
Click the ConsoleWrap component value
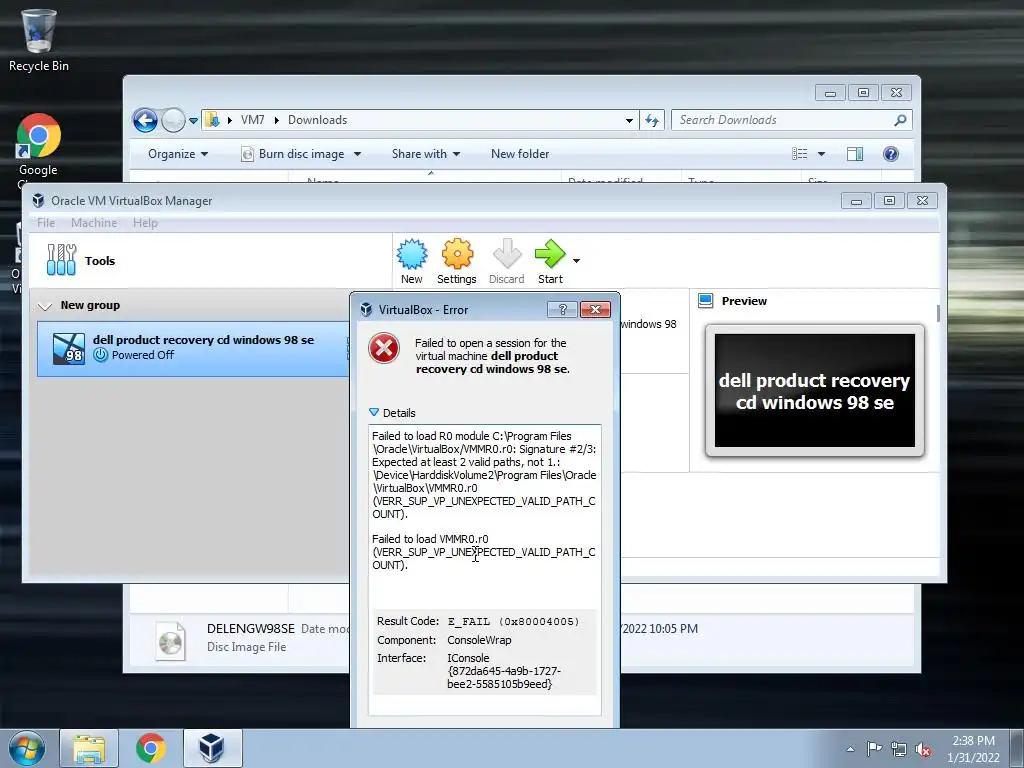pos(479,640)
